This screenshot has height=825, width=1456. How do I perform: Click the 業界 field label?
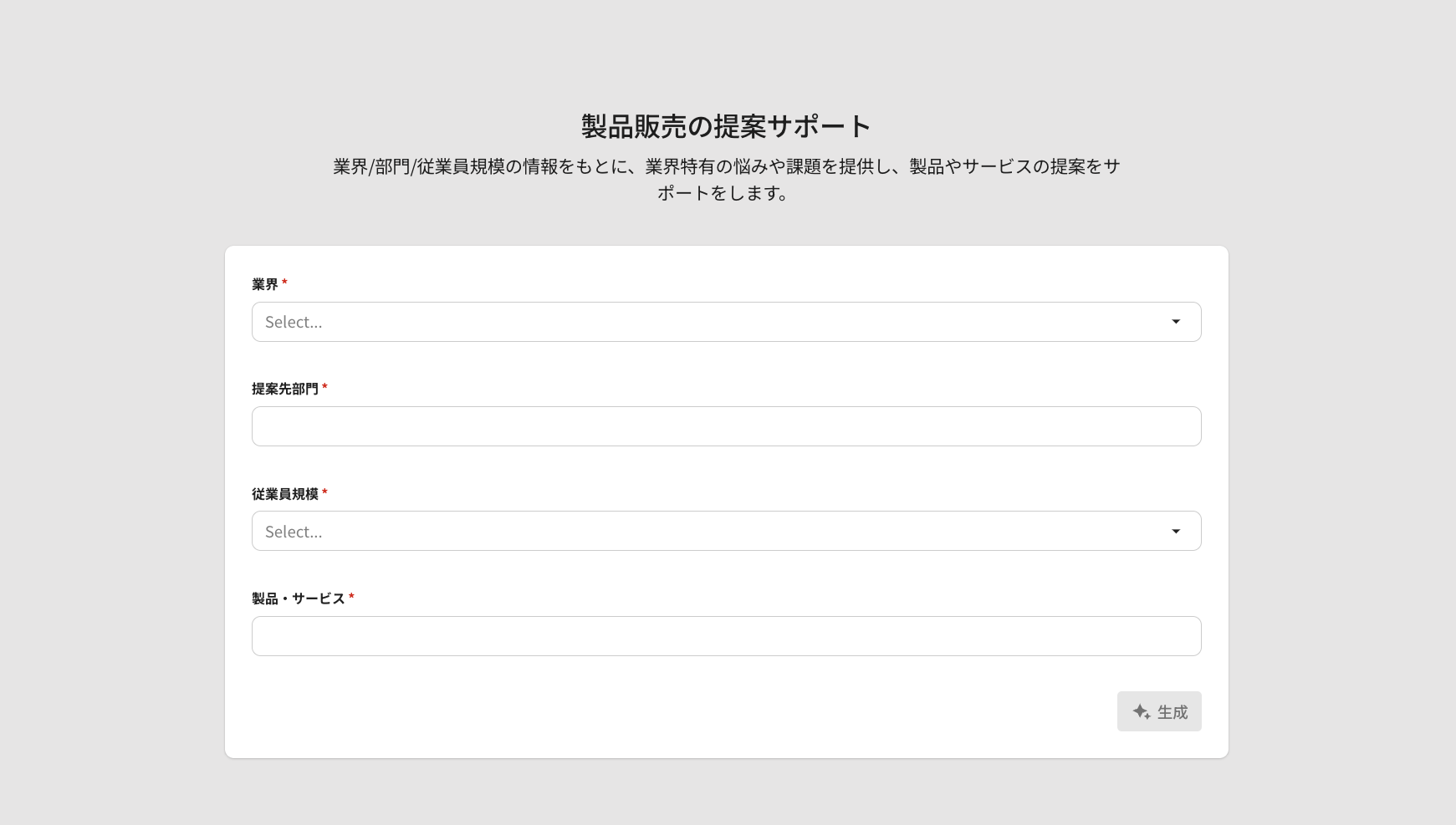[x=265, y=284]
